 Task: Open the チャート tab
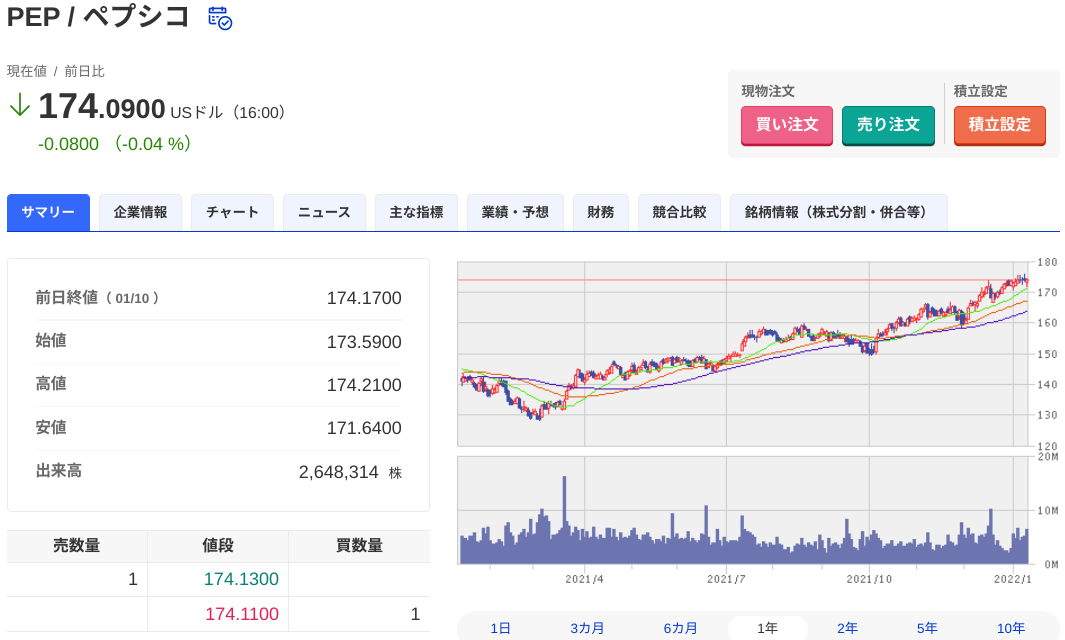point(232,212)
